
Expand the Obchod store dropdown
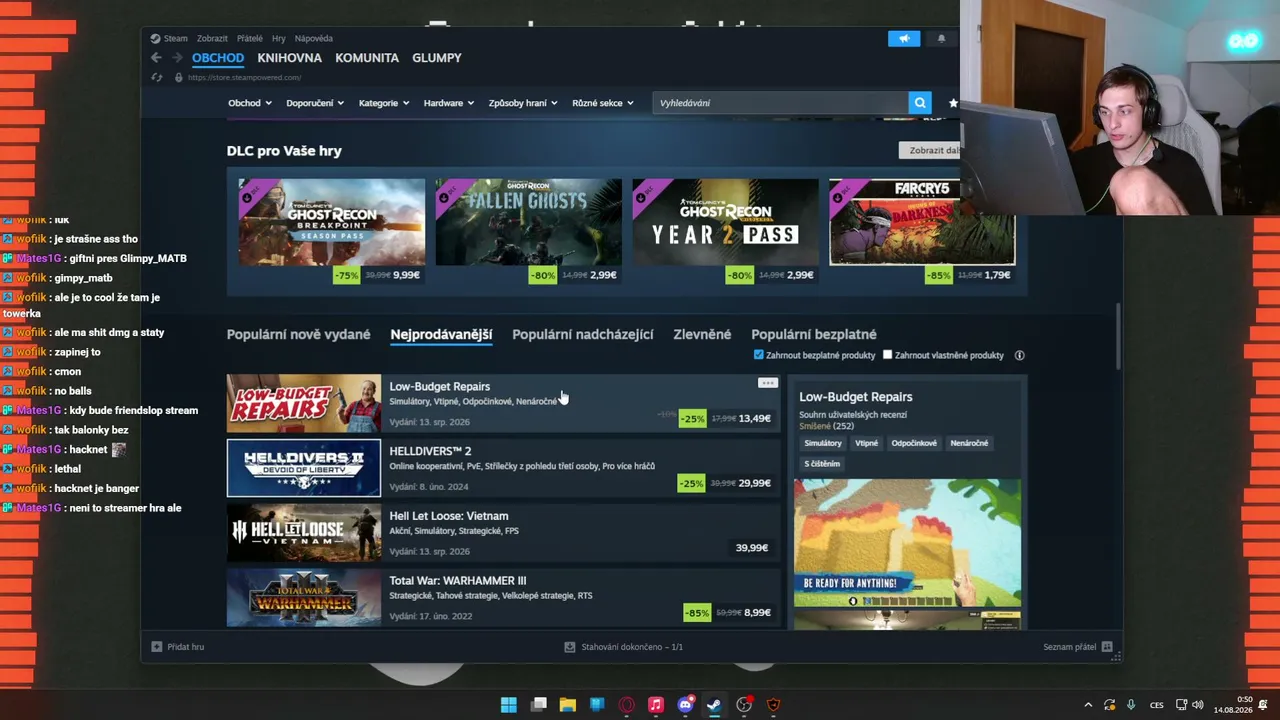pos(250,103)
